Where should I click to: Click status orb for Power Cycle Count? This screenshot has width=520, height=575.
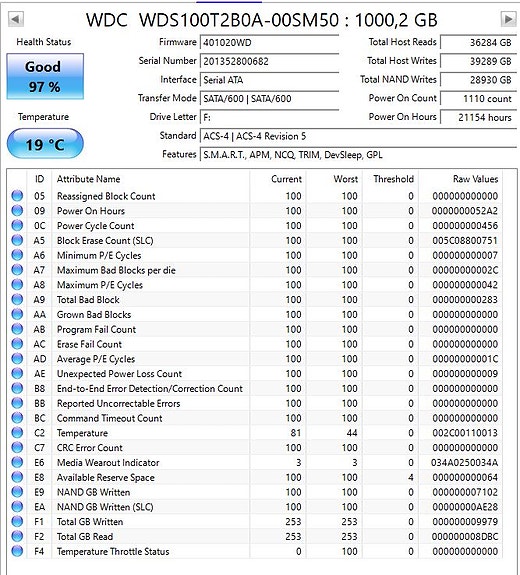tap(17, 226)
